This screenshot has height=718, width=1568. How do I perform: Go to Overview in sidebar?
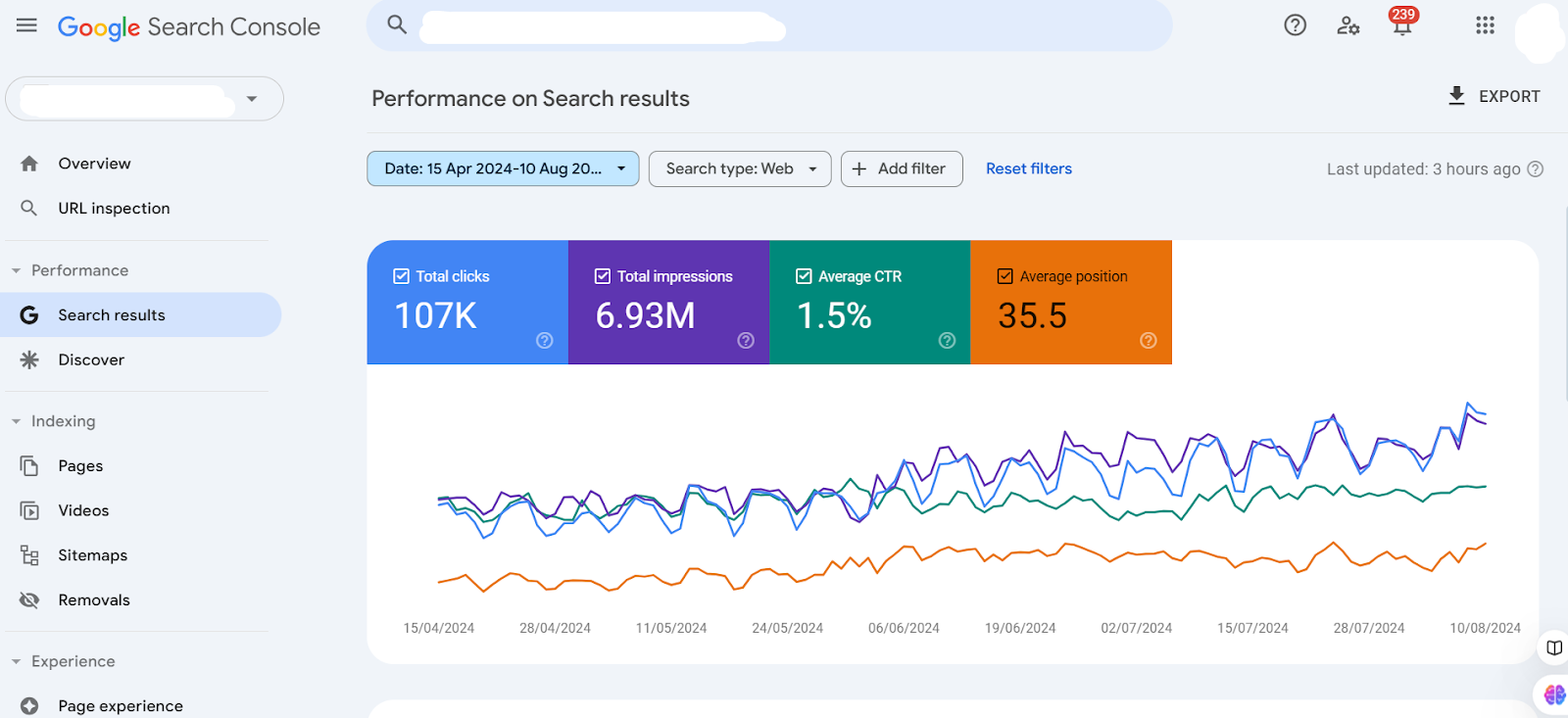pyautogui.click(x=95, y=164)
